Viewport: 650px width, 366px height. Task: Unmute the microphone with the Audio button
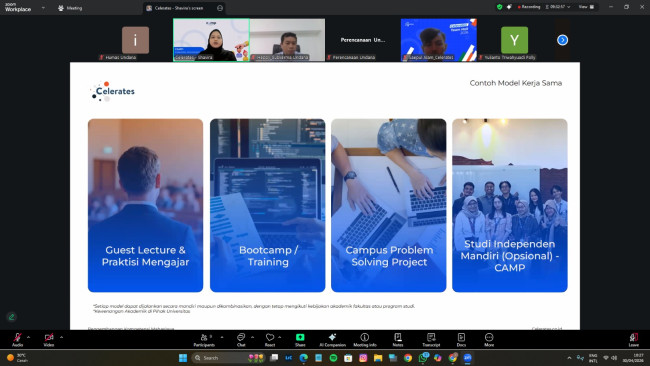point(17,339)
